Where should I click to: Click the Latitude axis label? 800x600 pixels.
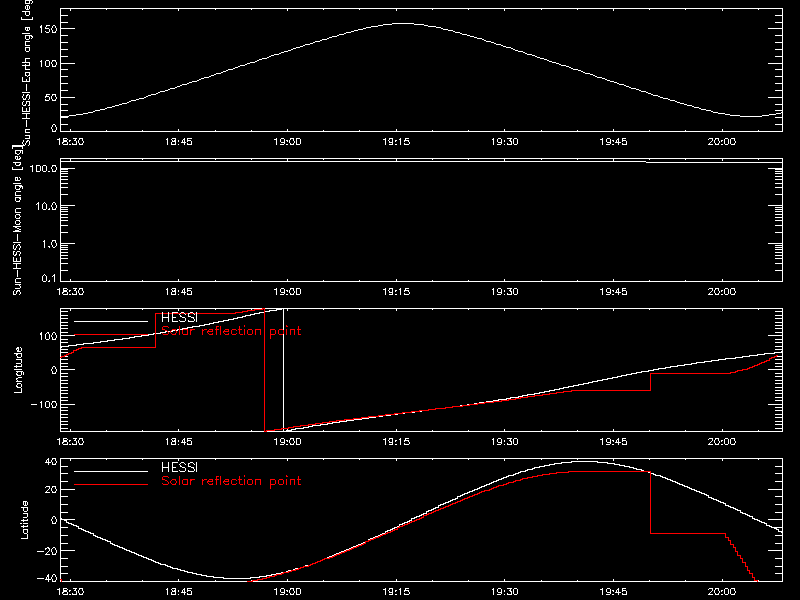pos(24,520)
